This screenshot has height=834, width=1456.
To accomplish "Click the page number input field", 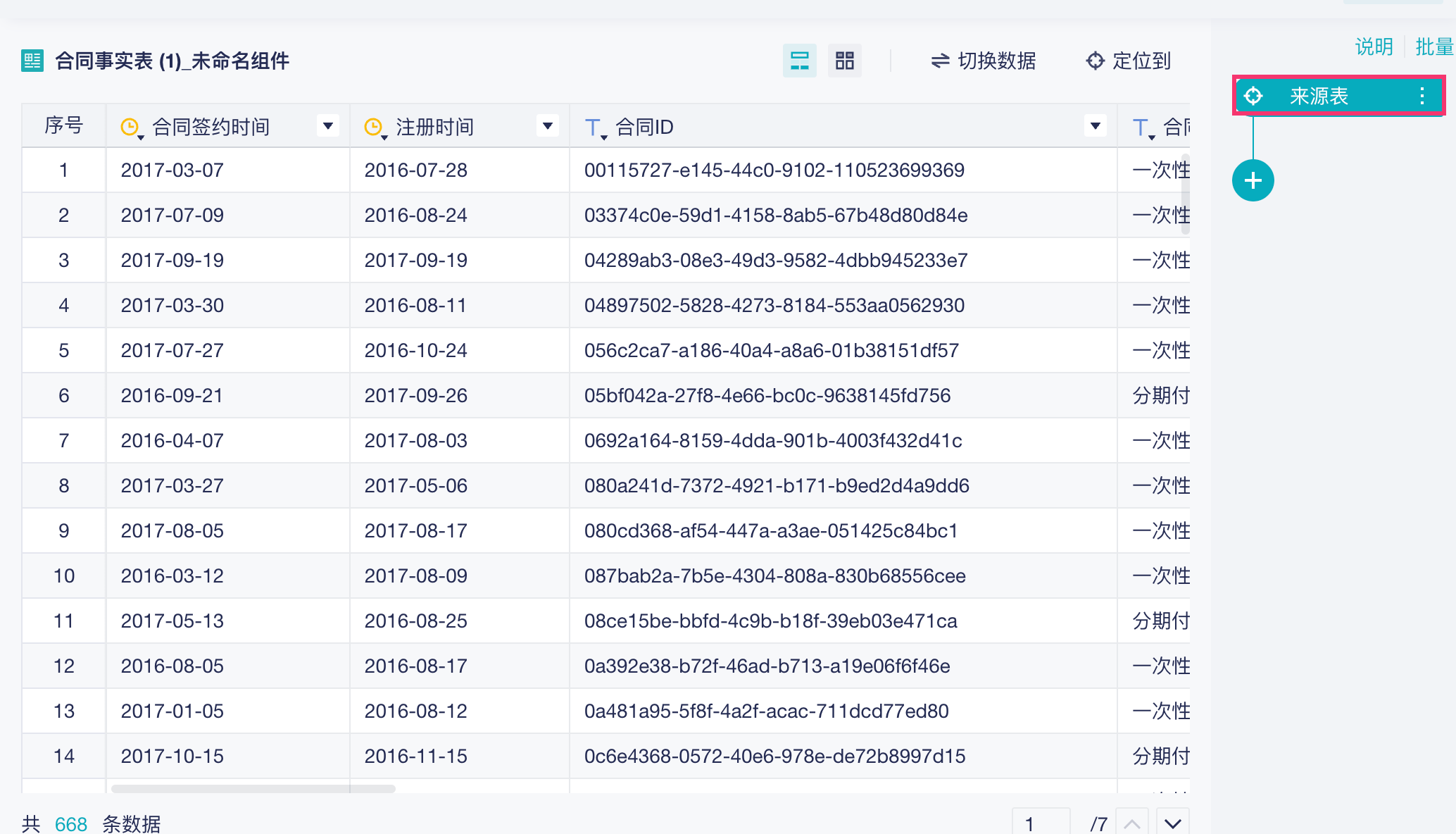I will click(1041, 823).
